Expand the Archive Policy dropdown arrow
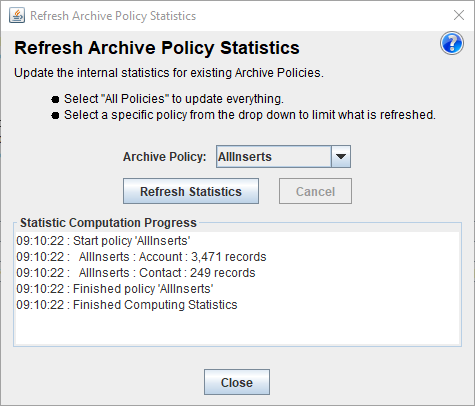The image size is (475, 406). 341,156
